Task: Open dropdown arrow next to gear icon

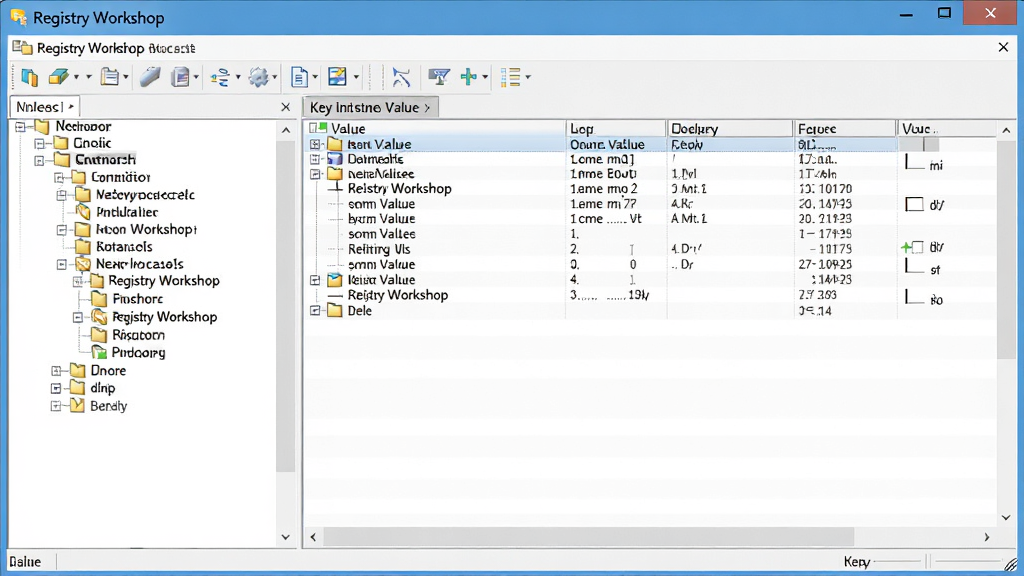Action: (x=274, y=78)
